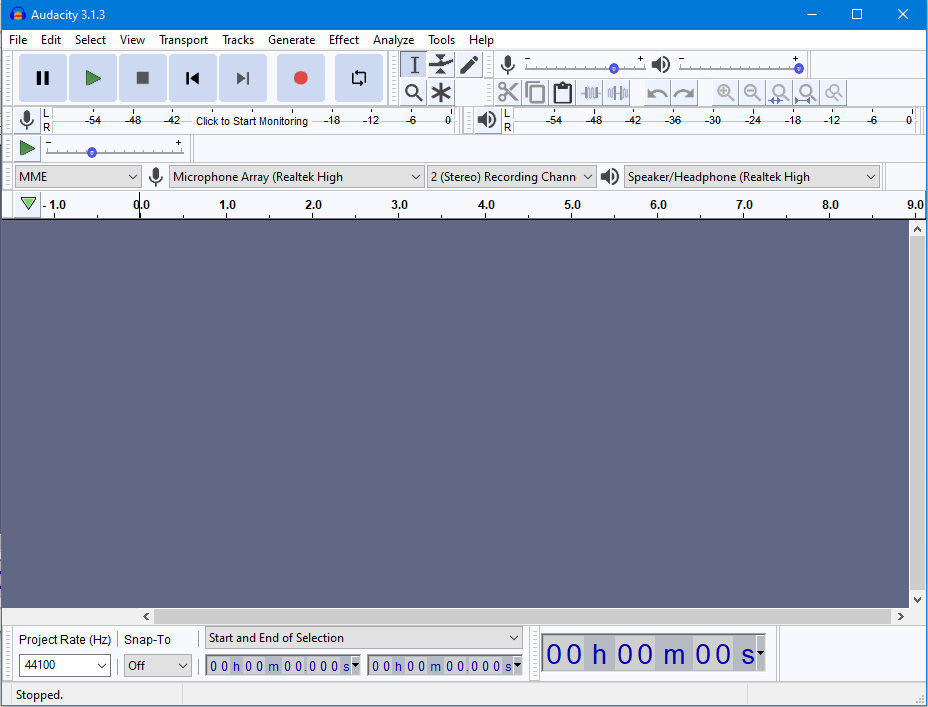Silence the audio selection

(617, 92)
